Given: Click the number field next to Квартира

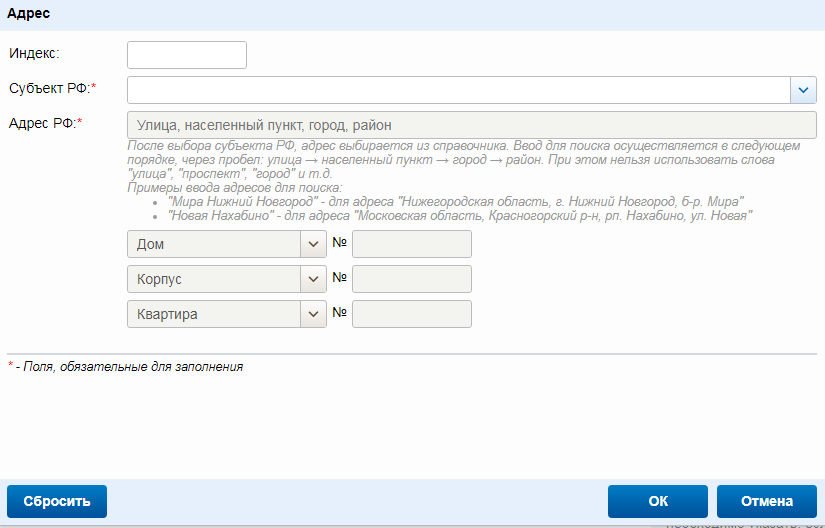Looking at the screenshot, I should [411, 314].
